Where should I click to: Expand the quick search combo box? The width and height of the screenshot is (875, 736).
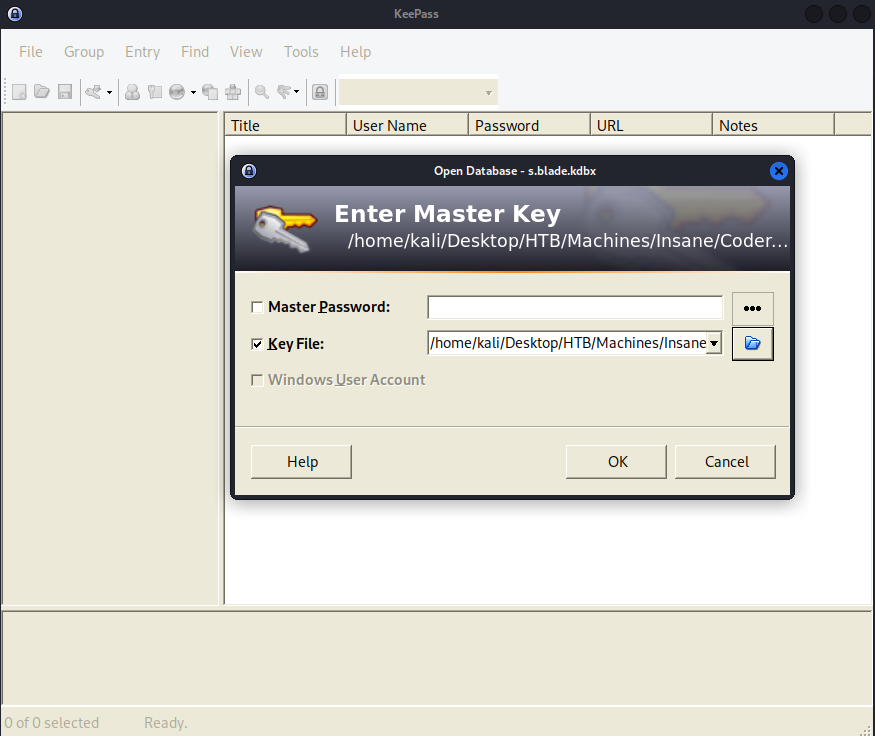(489, 91)
